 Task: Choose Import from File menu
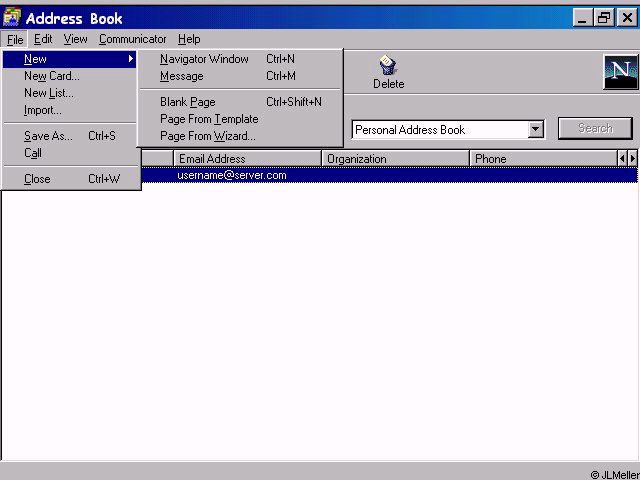pyautogui.click(x=69, y=110)
